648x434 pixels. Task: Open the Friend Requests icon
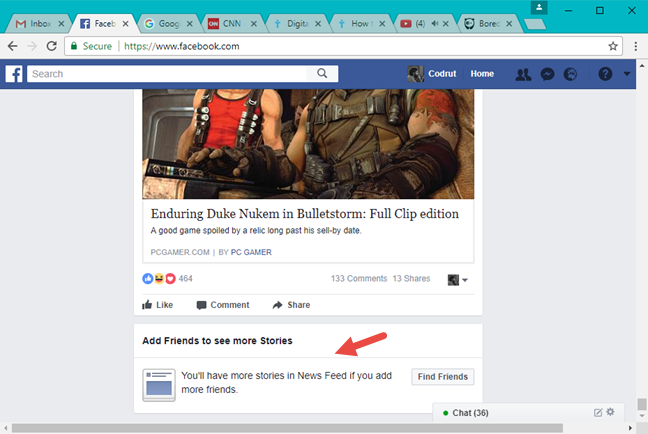(523, 74)
